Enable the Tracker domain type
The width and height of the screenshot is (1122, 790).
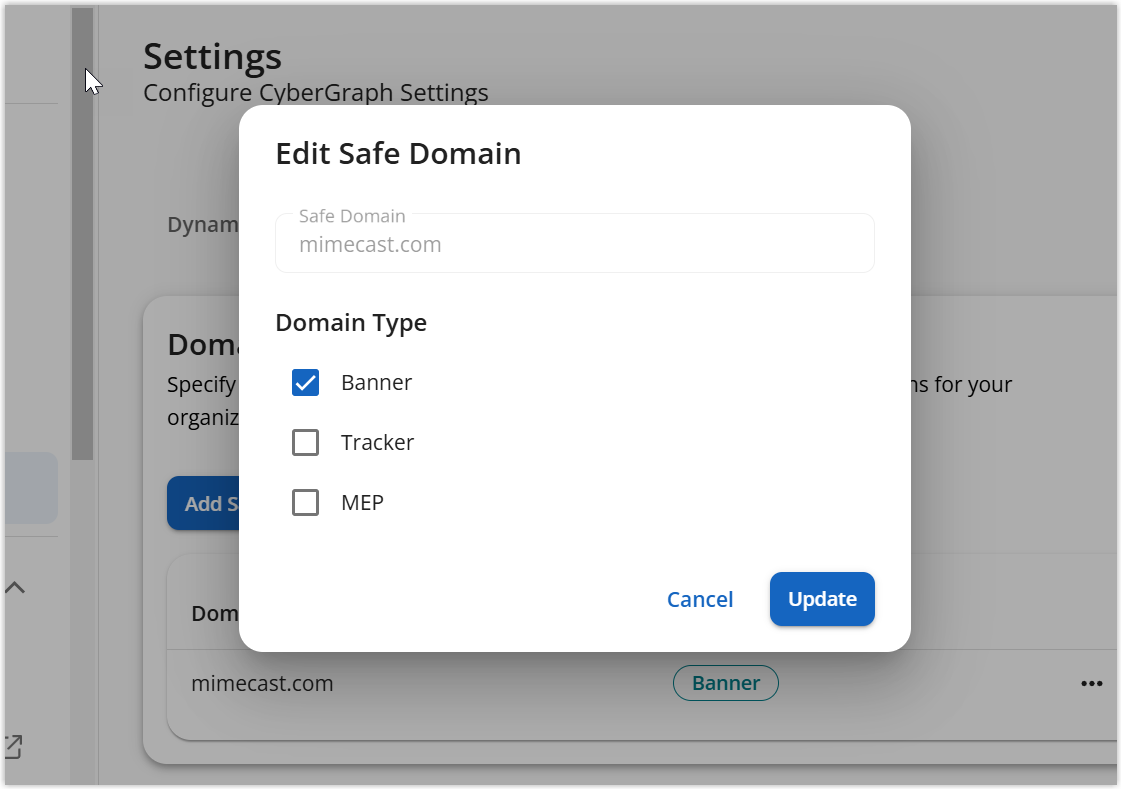pyautogui.click(x=305, y=442)
